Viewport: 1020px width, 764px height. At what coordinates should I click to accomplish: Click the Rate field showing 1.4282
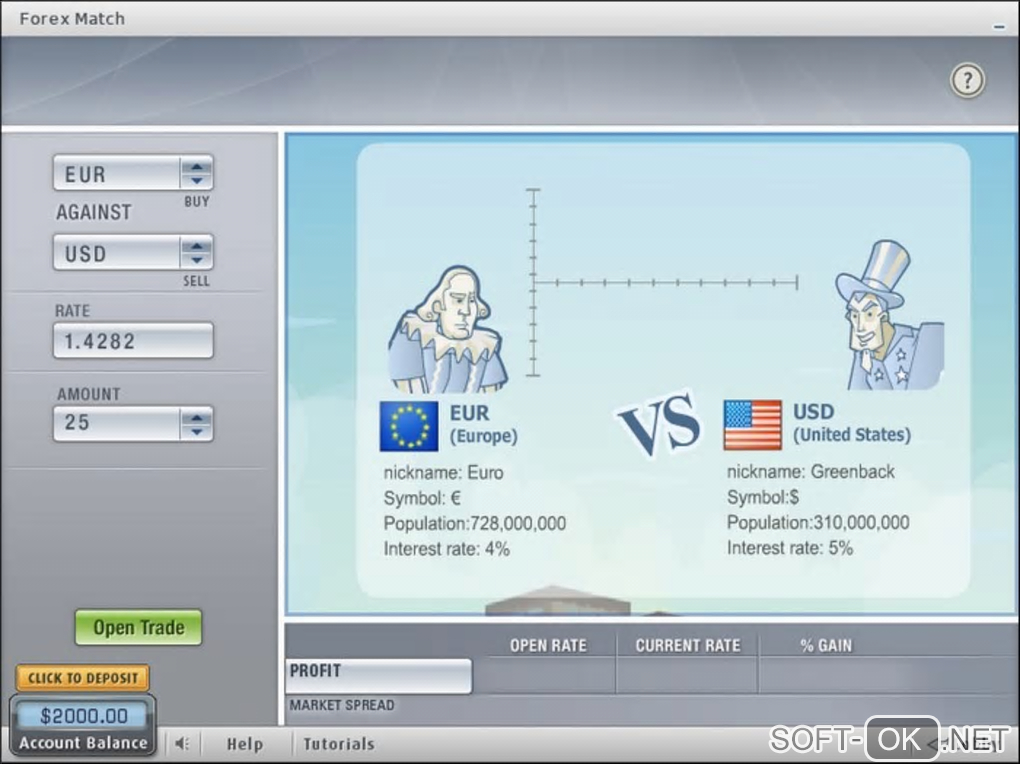[x=133, y=340]
